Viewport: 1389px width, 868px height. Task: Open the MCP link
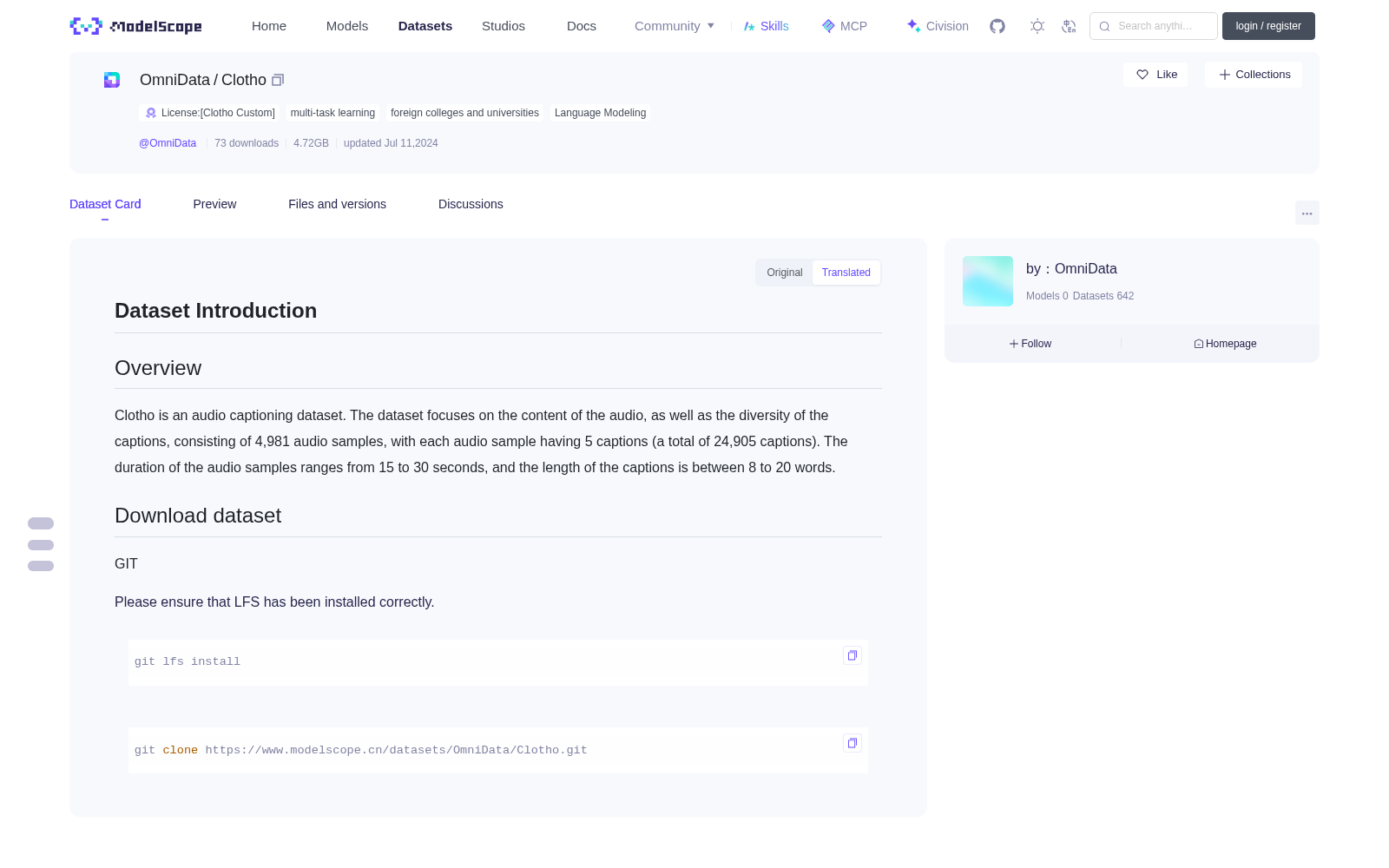click(845, 26)
